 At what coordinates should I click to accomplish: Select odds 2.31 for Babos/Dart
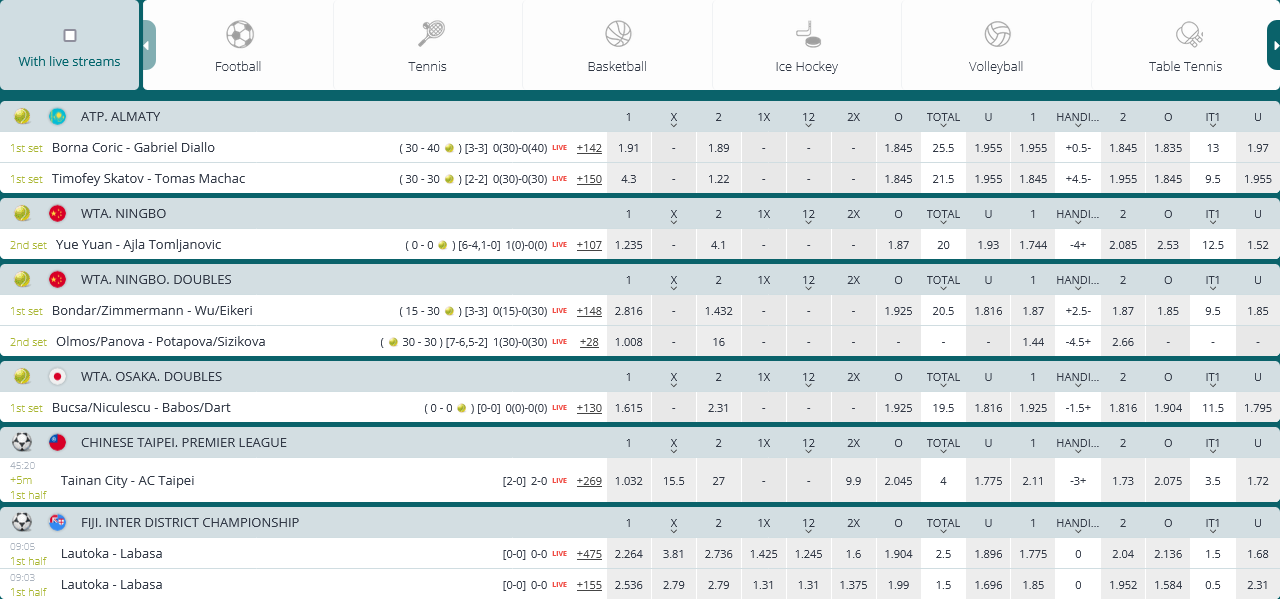[719, 407]
